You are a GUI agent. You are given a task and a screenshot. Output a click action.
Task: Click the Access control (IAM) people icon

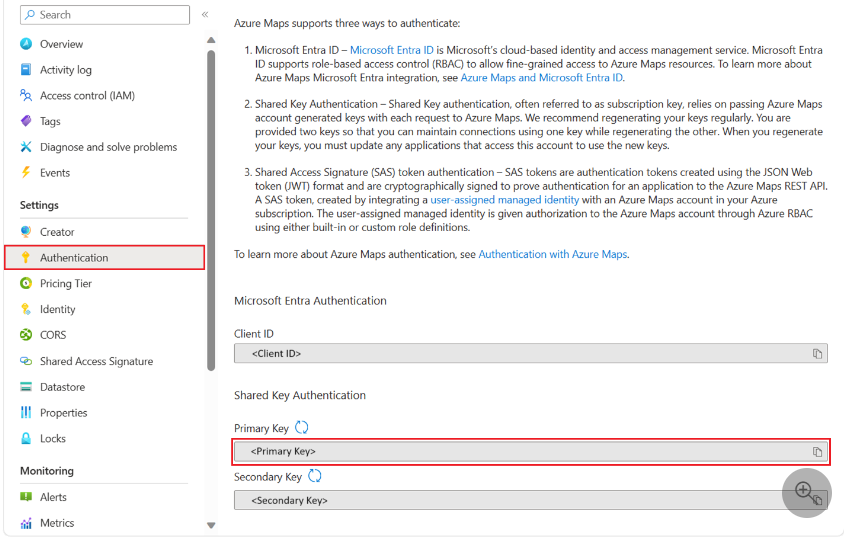tap(26, 96)
